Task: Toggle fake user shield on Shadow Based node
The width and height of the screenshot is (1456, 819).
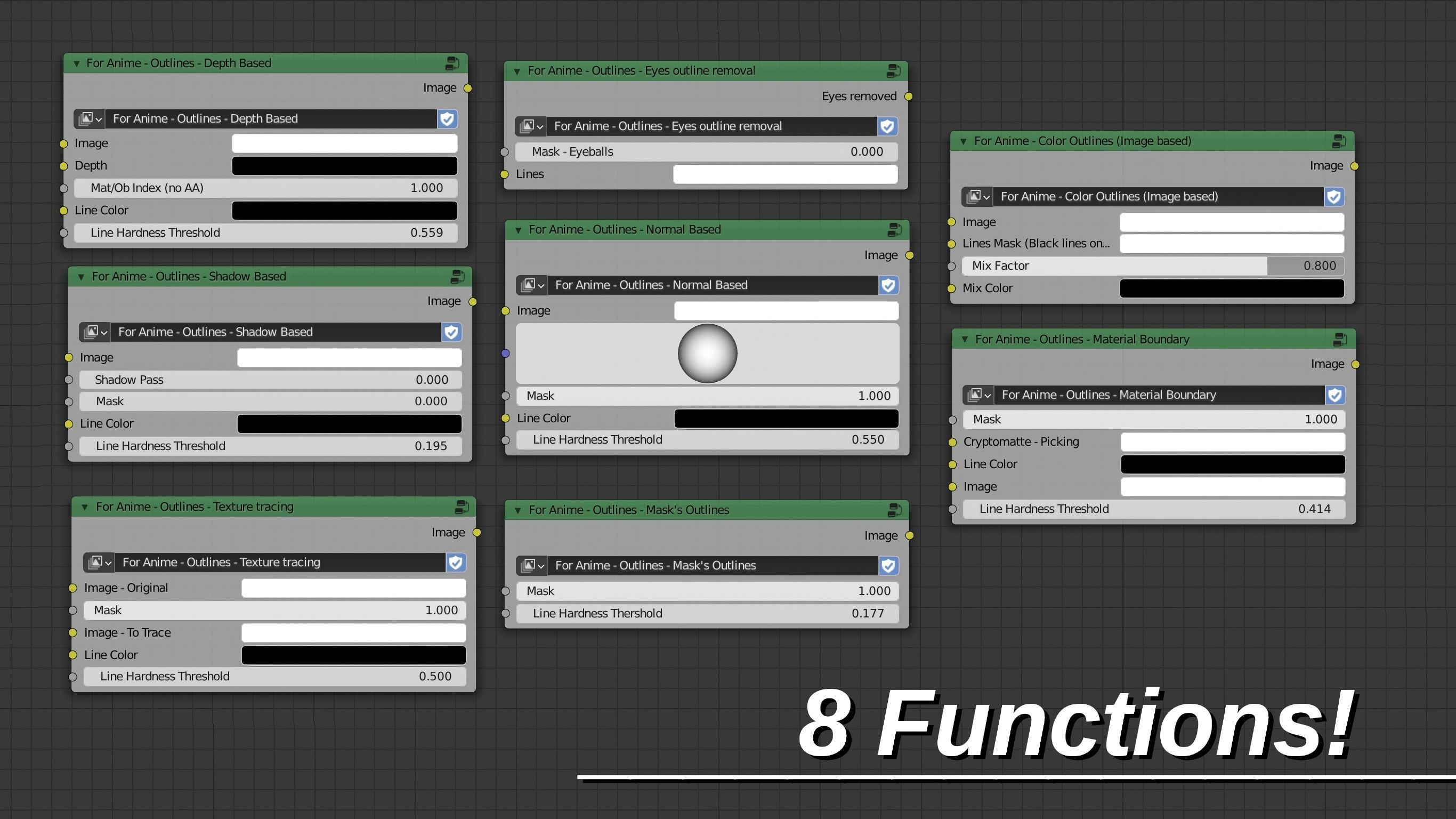Action: (x=451, y=332)
